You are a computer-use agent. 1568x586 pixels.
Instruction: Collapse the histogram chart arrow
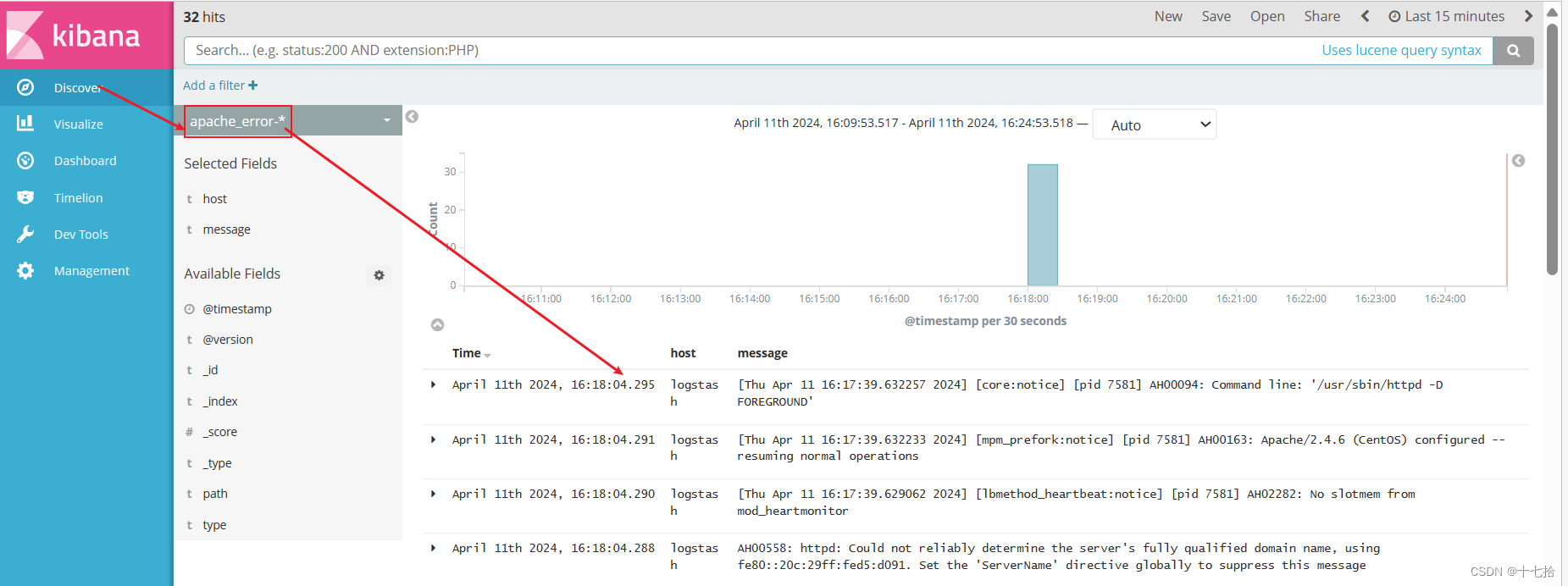437,325
